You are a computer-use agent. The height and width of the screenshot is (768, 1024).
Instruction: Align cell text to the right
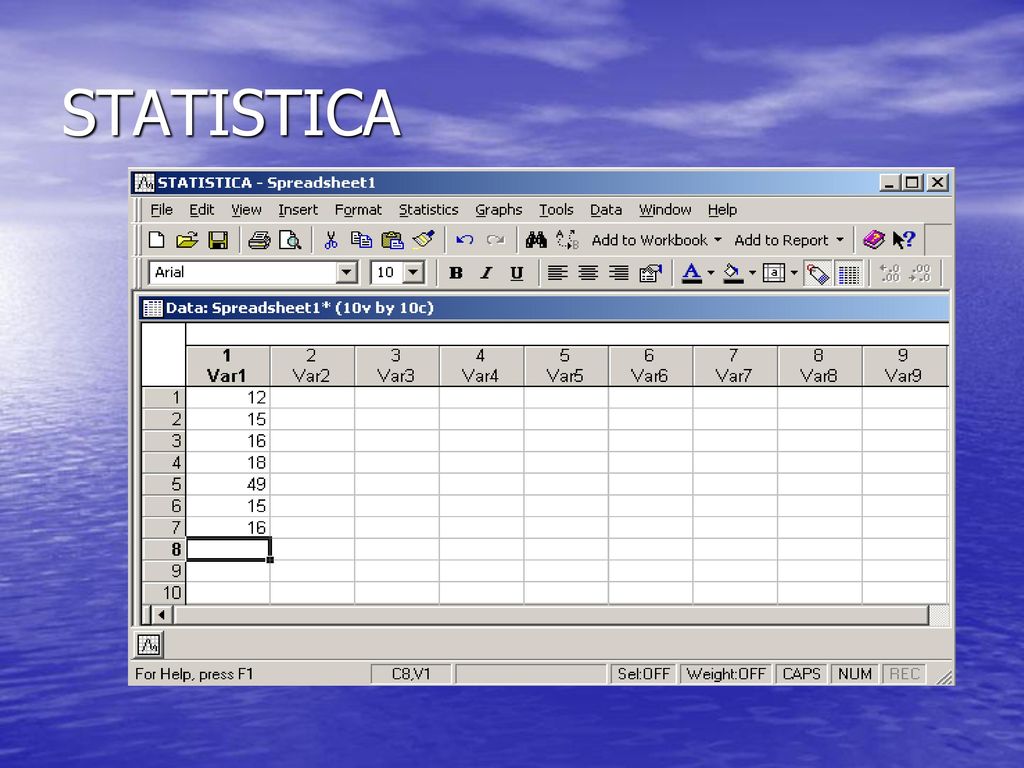pyautogui.click(x=618, y=273)
